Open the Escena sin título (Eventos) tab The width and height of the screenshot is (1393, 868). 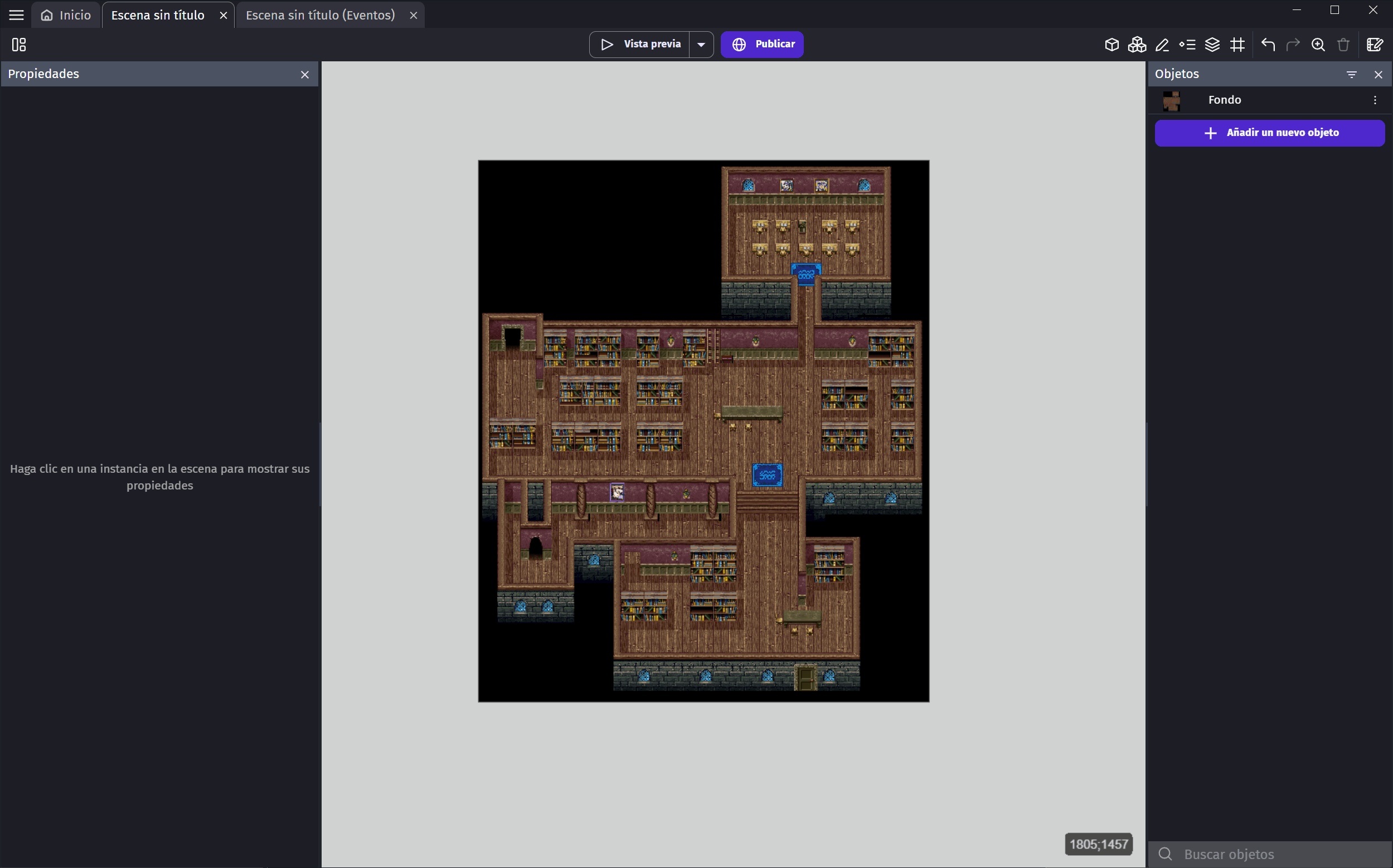pyautogui.click(x=321, y=15)
